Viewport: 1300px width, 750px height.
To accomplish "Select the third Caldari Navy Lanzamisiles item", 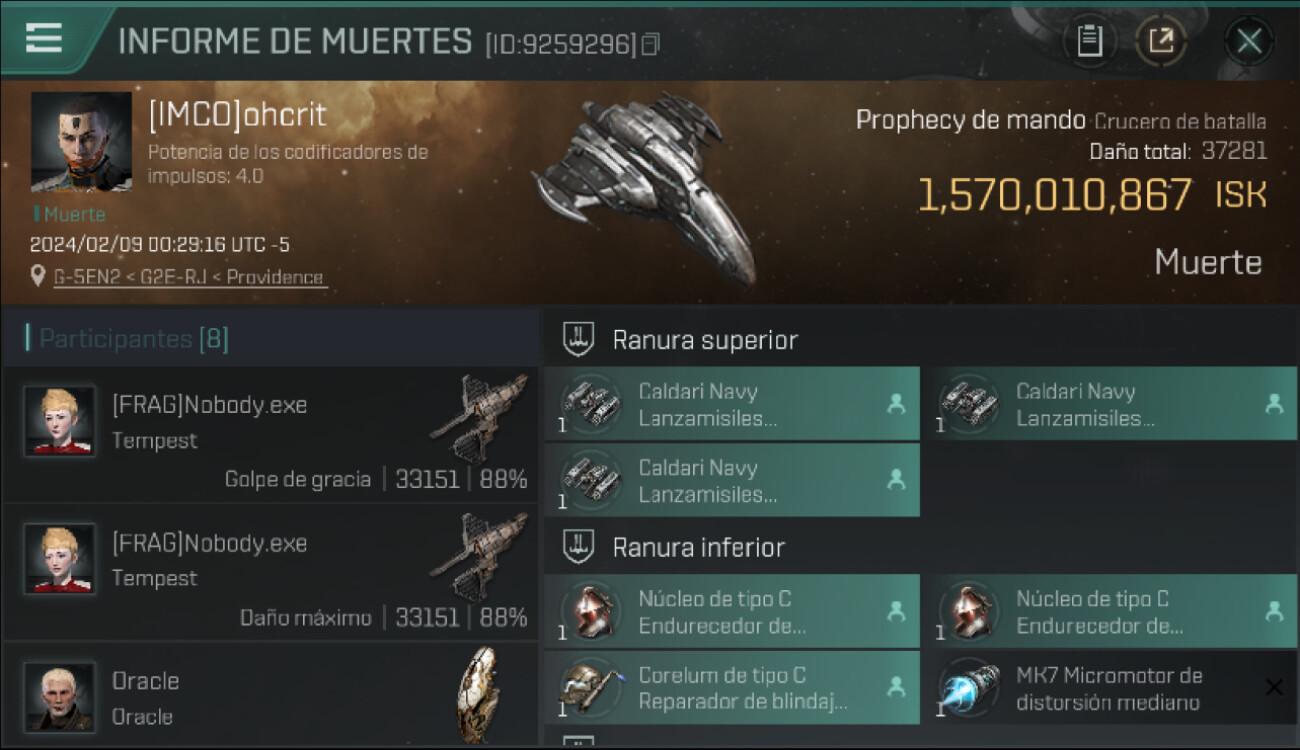I will click(x=732, y=480).
